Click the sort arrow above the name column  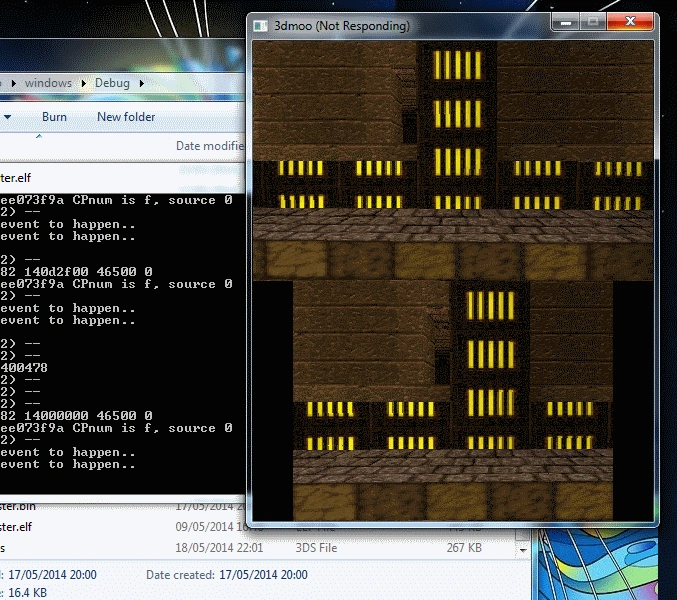pyautogui.click(x=39, y=136)
